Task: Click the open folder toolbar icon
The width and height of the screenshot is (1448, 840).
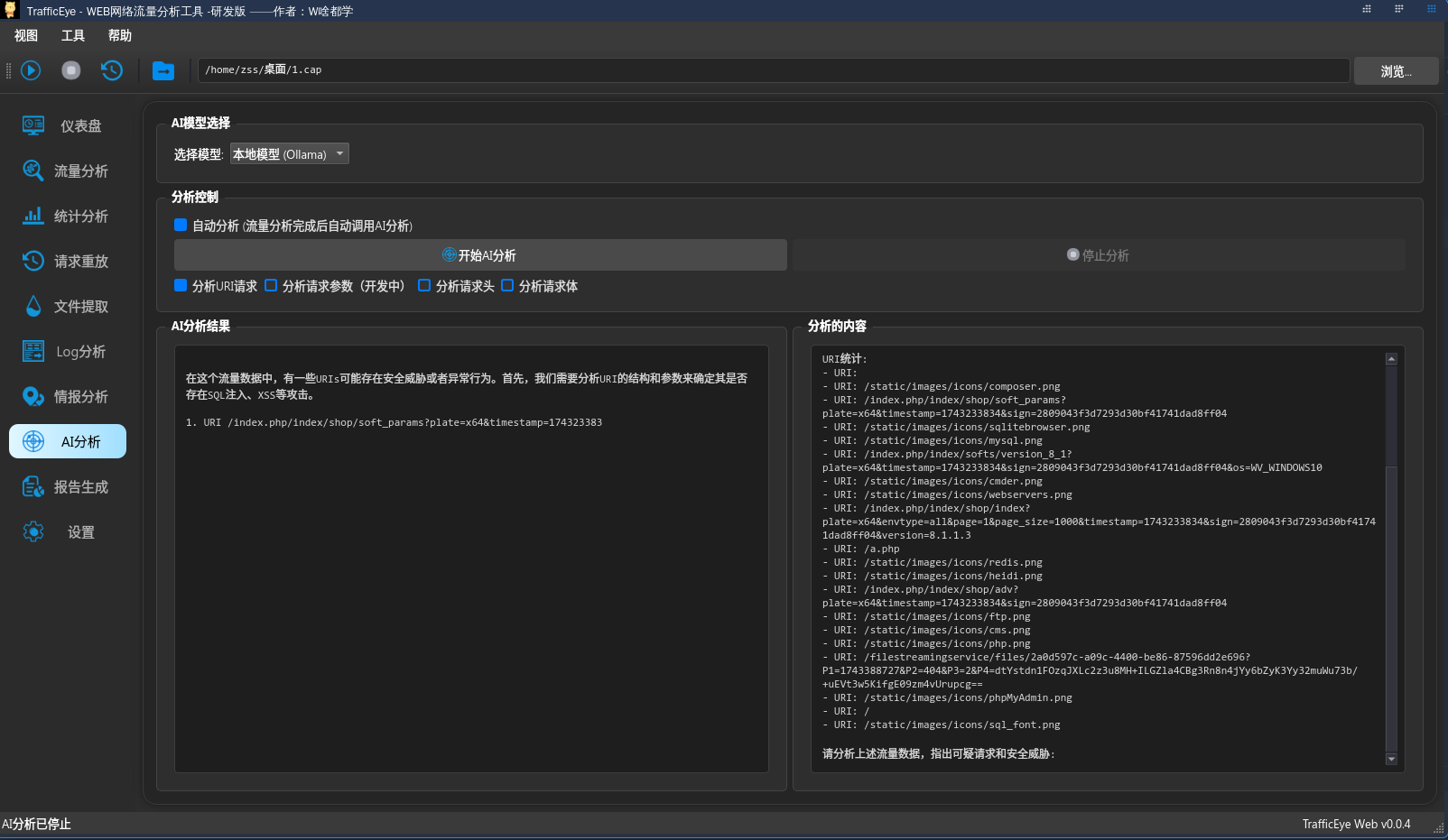Action: point(163,69)
